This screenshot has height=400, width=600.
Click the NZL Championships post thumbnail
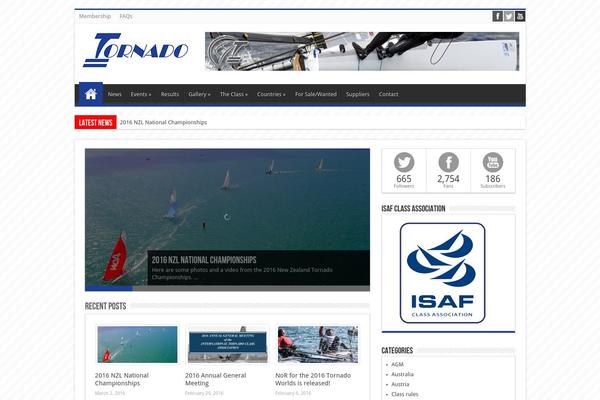click(x=137, y=344)
